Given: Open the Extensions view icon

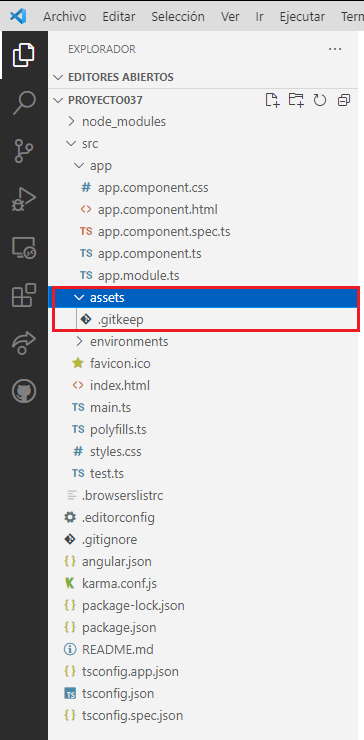Looking at the screenshot, I should click(x=24, y=295).
